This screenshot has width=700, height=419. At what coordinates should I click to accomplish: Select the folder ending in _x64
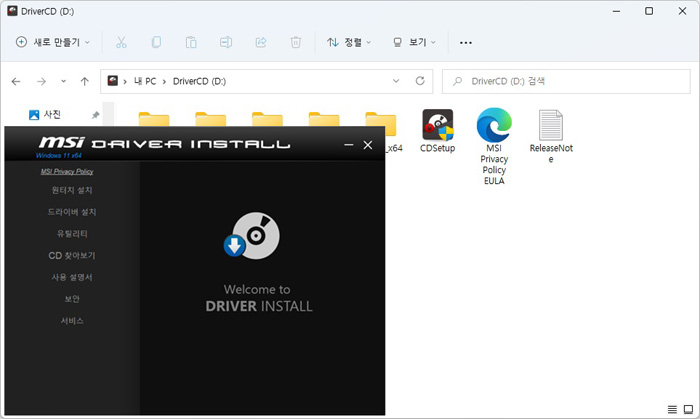pos(385,131)
